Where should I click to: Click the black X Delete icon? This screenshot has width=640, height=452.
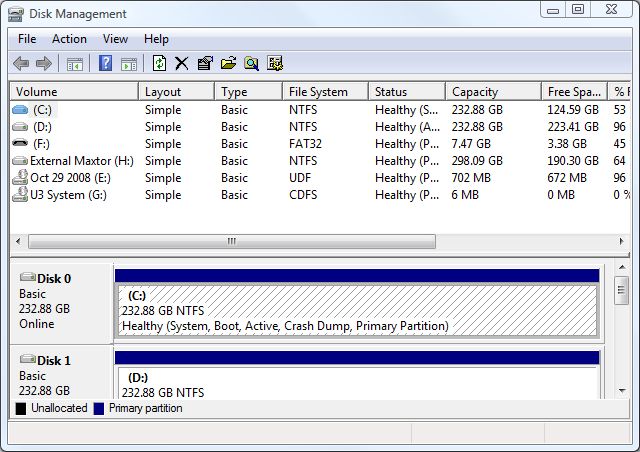pyautogui.click(x=182, y=64)
